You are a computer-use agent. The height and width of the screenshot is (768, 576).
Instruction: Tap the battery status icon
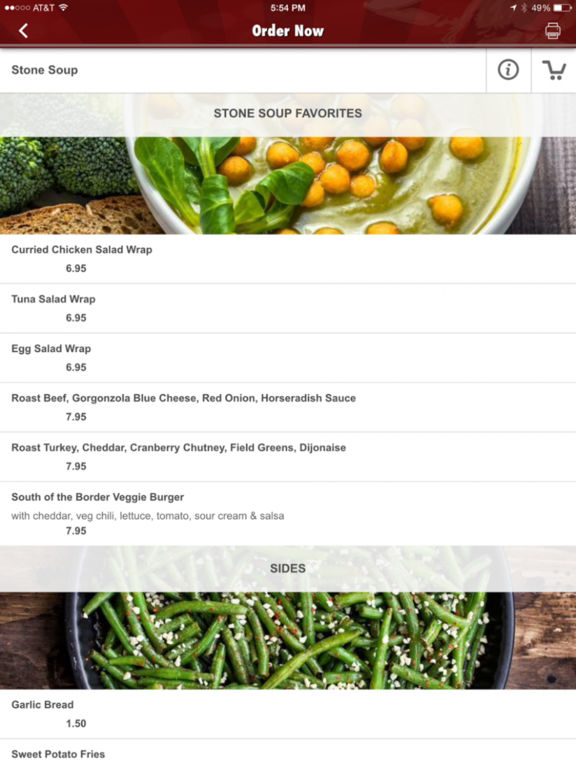pyautogui.click(x=562, y=8)
